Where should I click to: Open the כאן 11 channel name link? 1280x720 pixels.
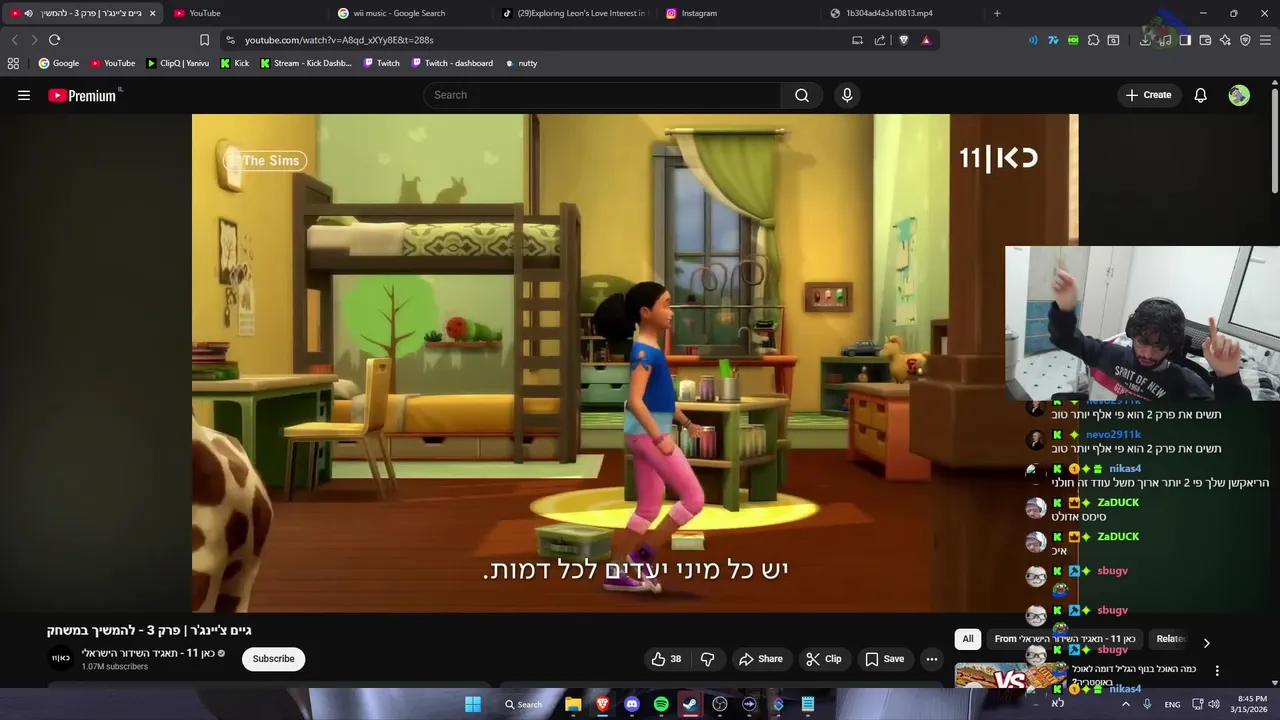click(148, 653)
